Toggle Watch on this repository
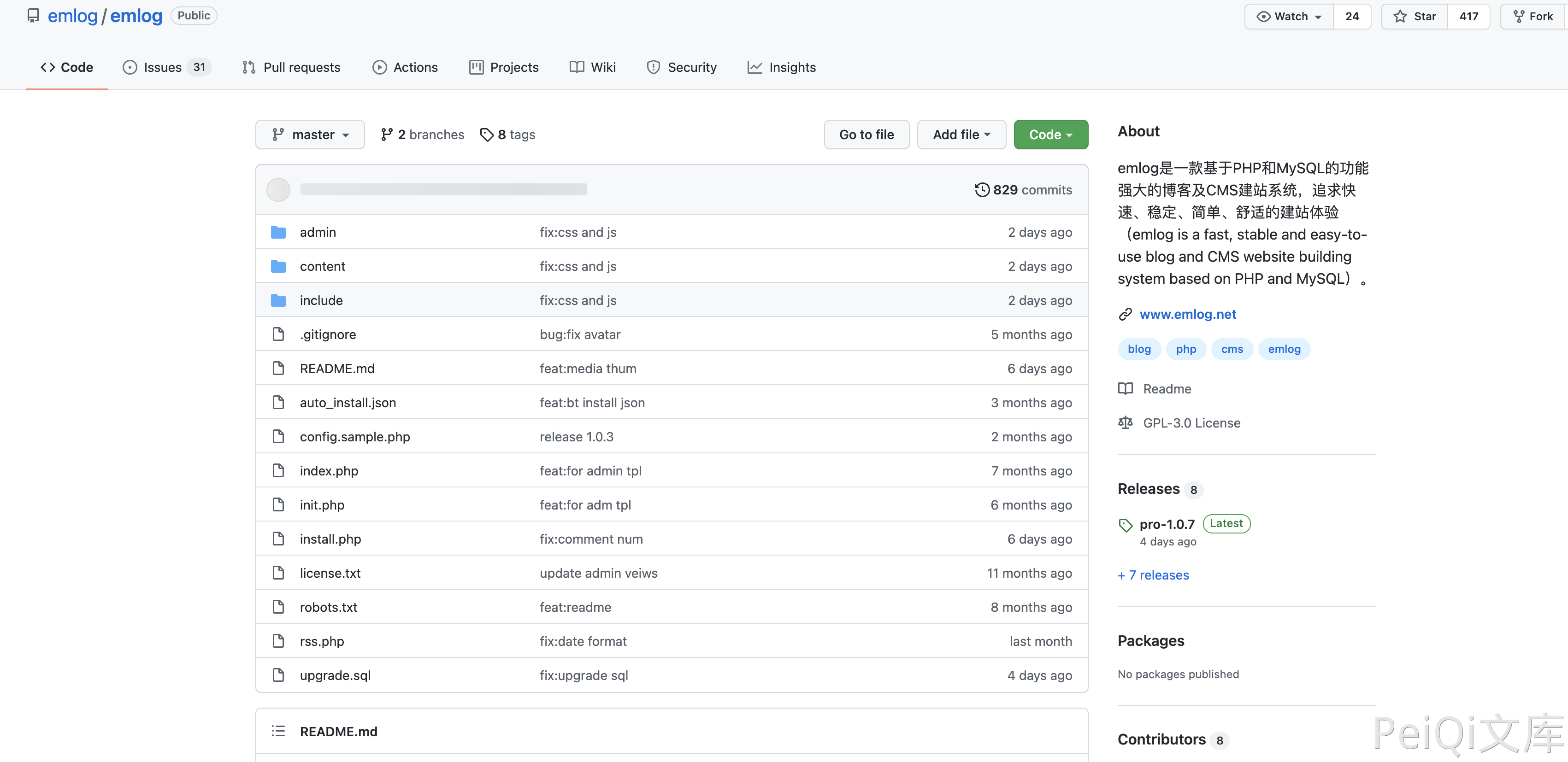The width and height of the screenshot is (1568, 762). [x=1289, y=17]
